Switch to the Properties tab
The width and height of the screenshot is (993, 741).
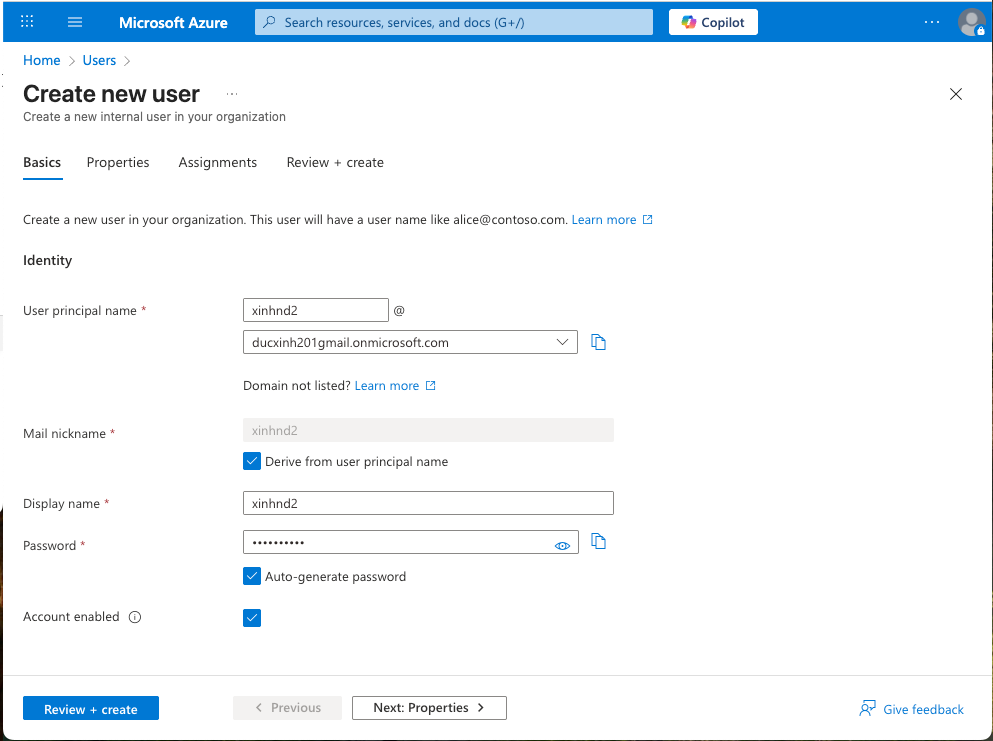(x=118, y=162)
